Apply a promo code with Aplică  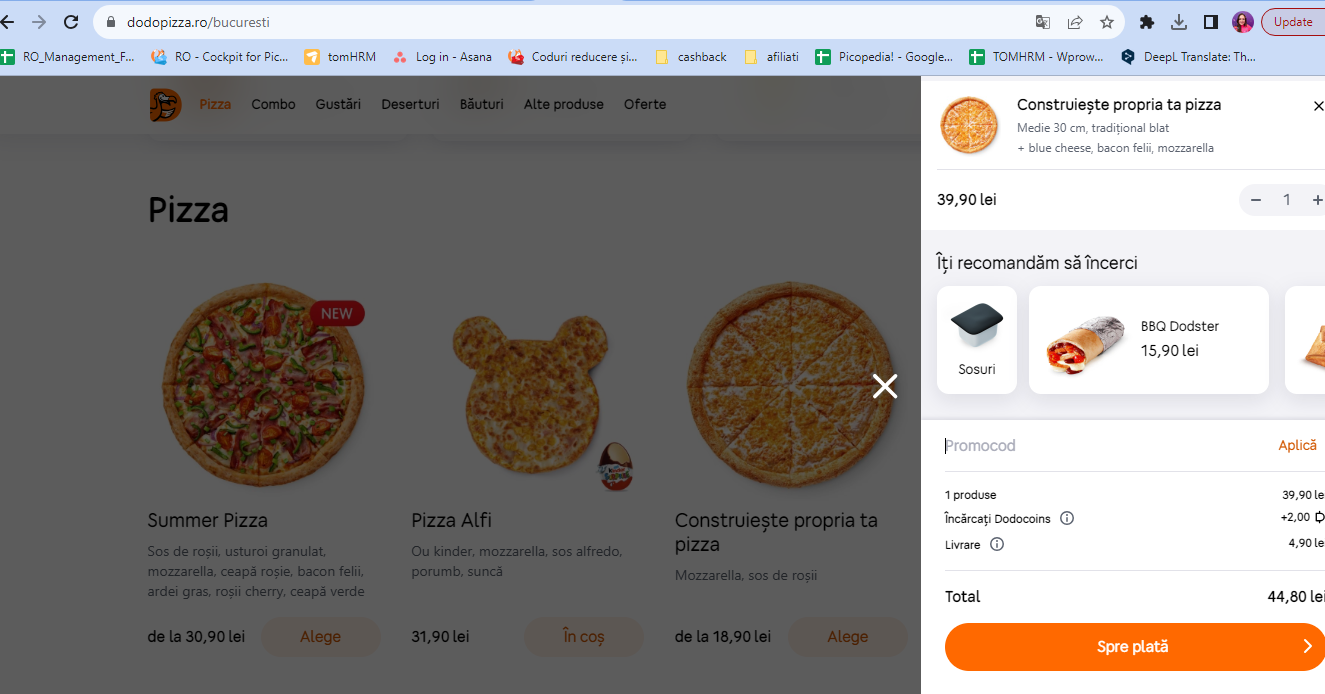tap(1296, 445)
